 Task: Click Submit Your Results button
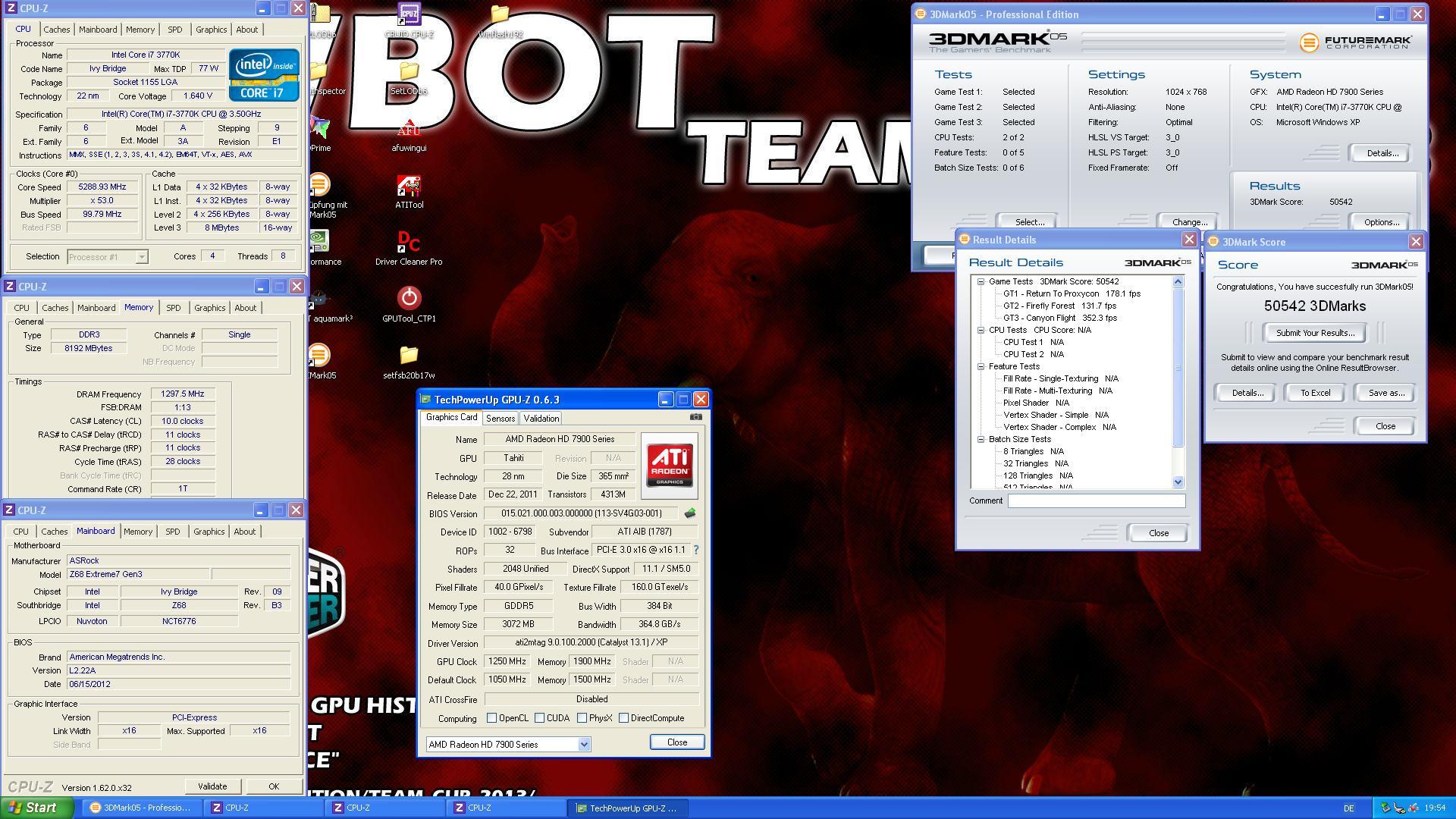(x=1314, y=333)
